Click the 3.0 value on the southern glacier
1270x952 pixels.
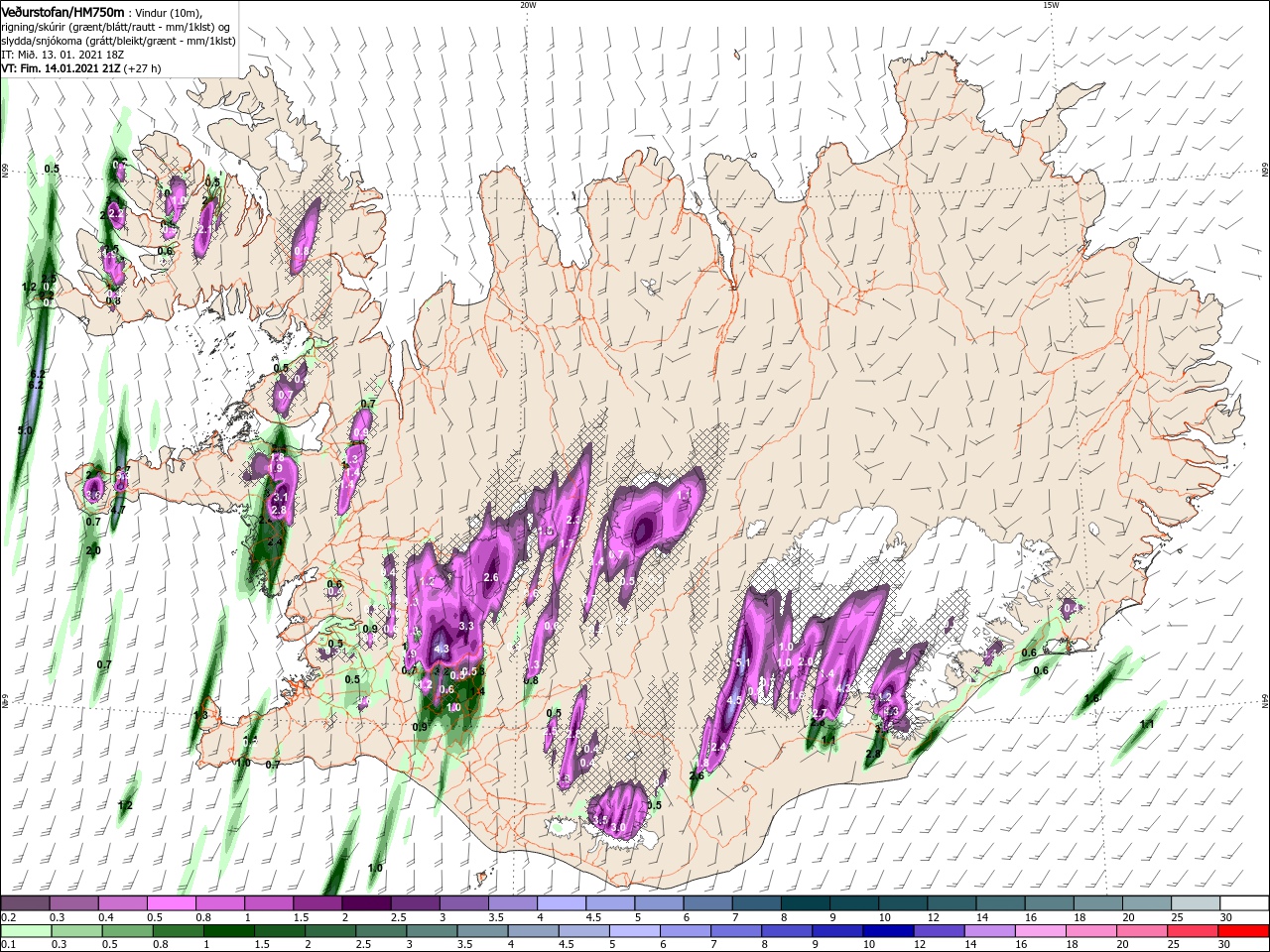(618, 827)
